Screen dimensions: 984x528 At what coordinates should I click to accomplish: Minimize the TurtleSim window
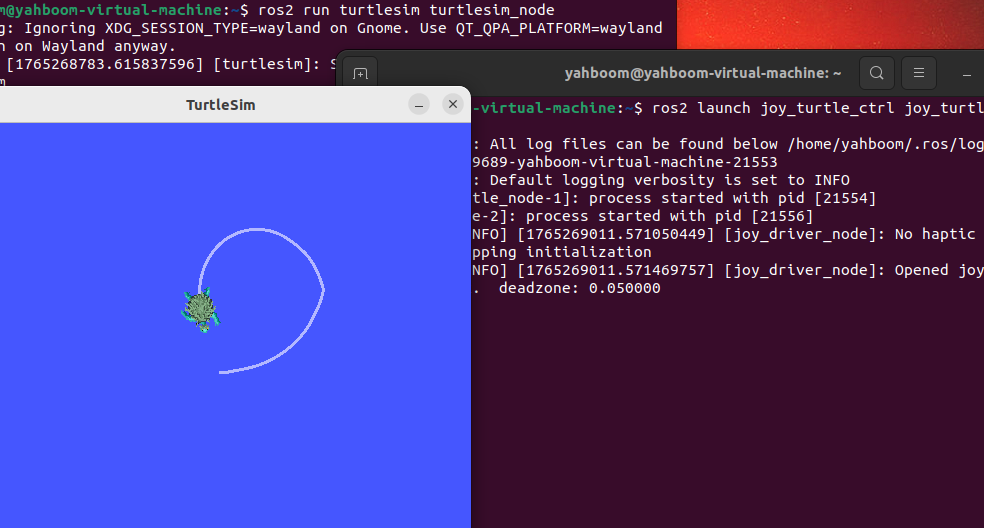pos(419,104)
